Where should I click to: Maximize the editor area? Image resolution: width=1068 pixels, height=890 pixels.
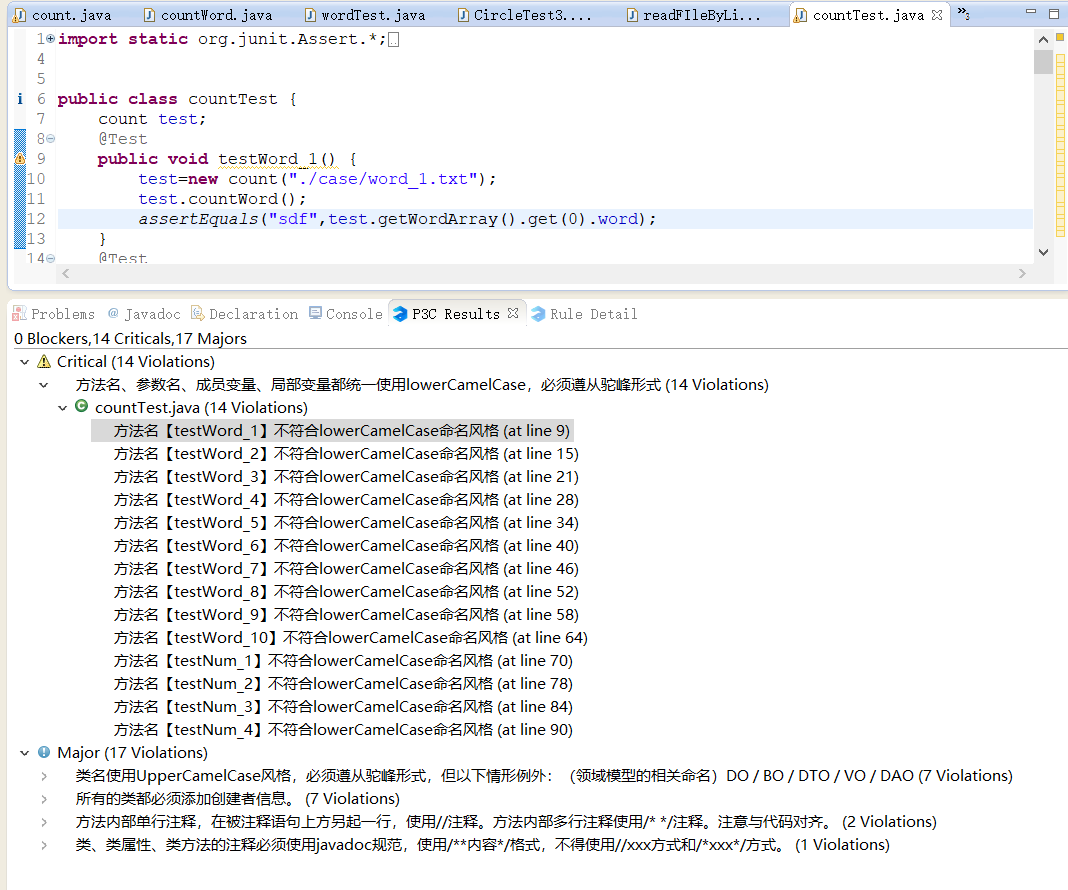coord(1053,15)
